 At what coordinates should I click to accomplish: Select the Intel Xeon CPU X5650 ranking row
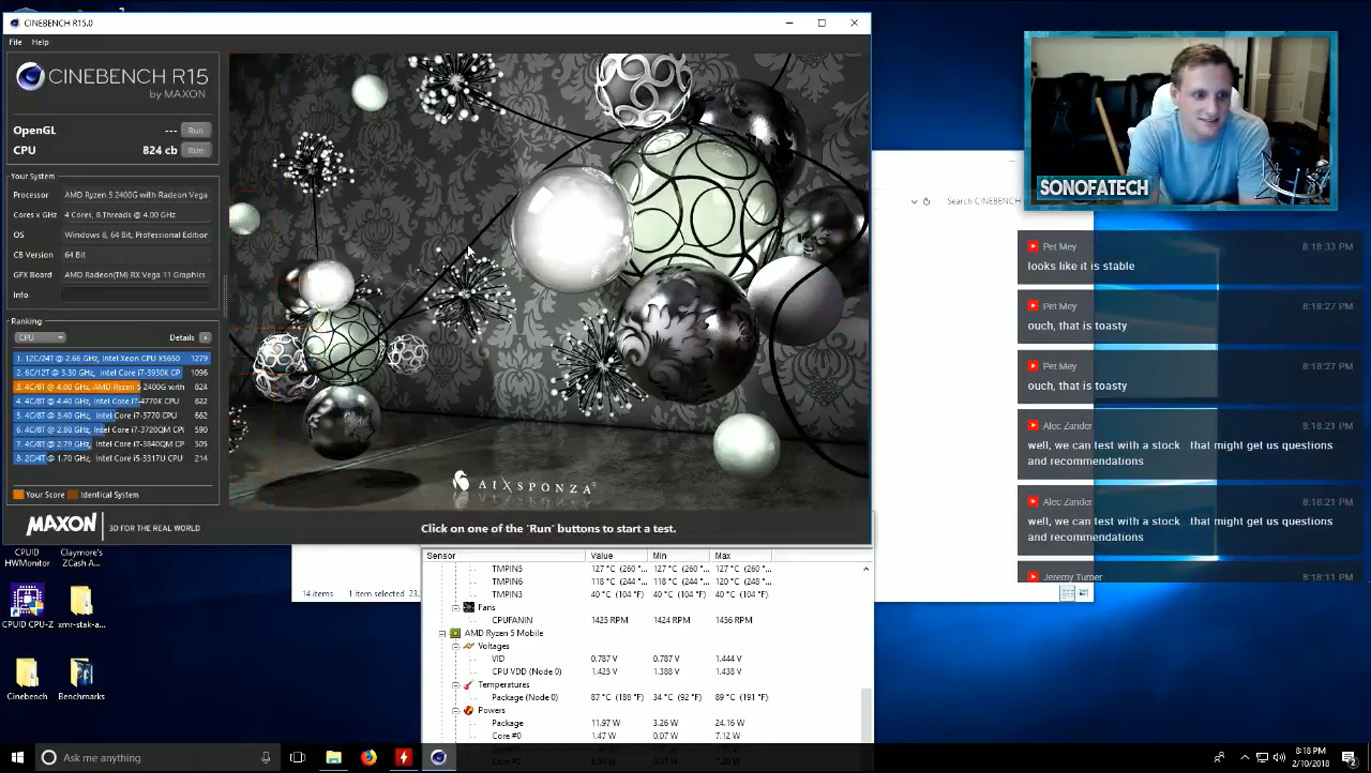click(112, 358)
